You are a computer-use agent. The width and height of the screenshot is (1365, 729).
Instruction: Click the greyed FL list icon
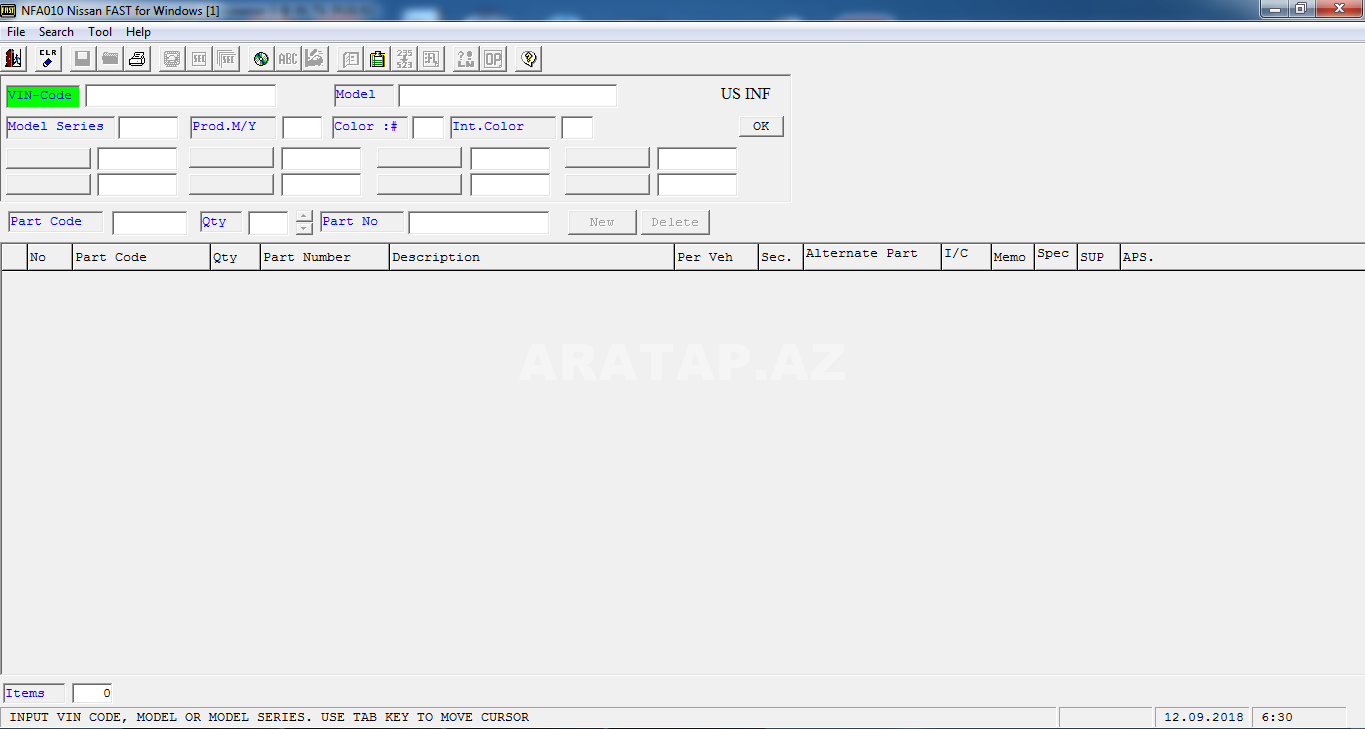pyautogui.click(x=431, y=59)
